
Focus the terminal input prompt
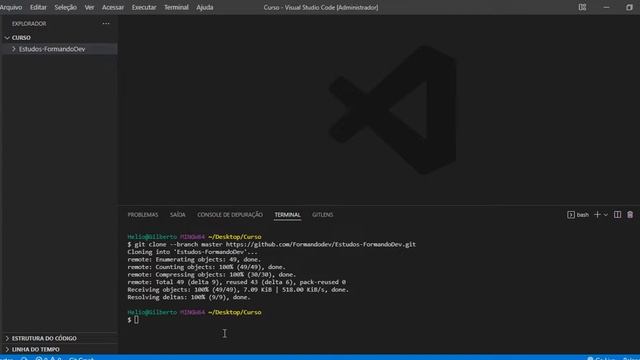click(136, 320)
